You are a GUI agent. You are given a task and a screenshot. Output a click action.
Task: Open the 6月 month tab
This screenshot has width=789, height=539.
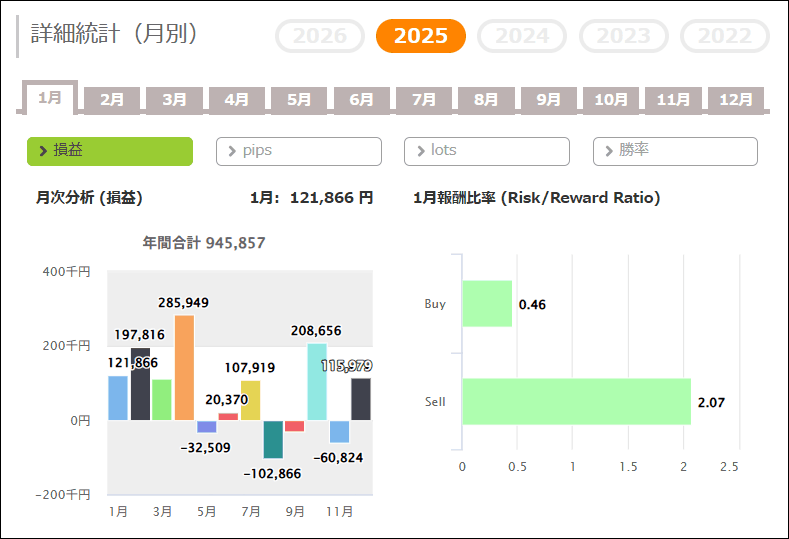361,100
